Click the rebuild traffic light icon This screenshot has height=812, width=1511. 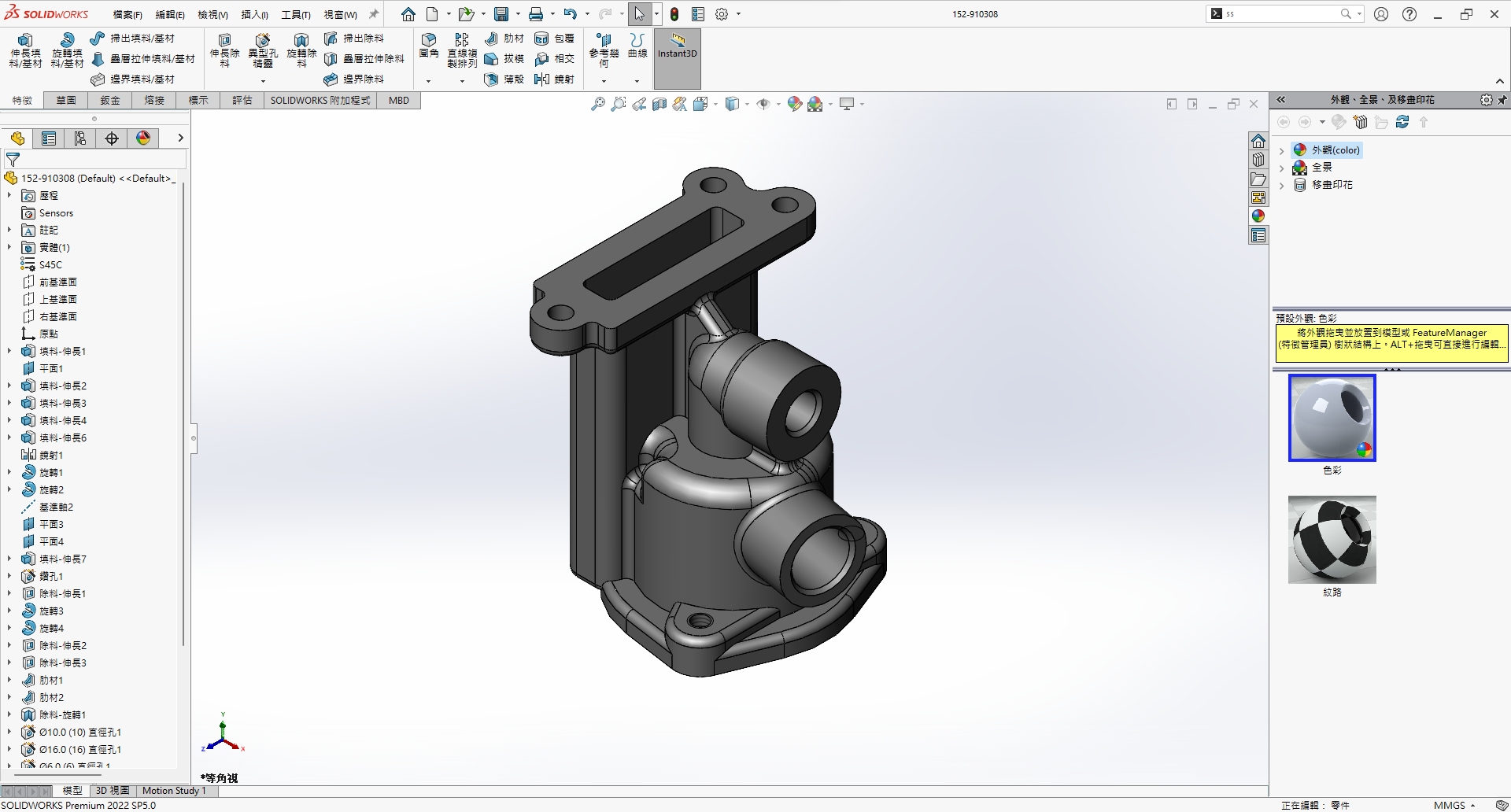point(674,14)
